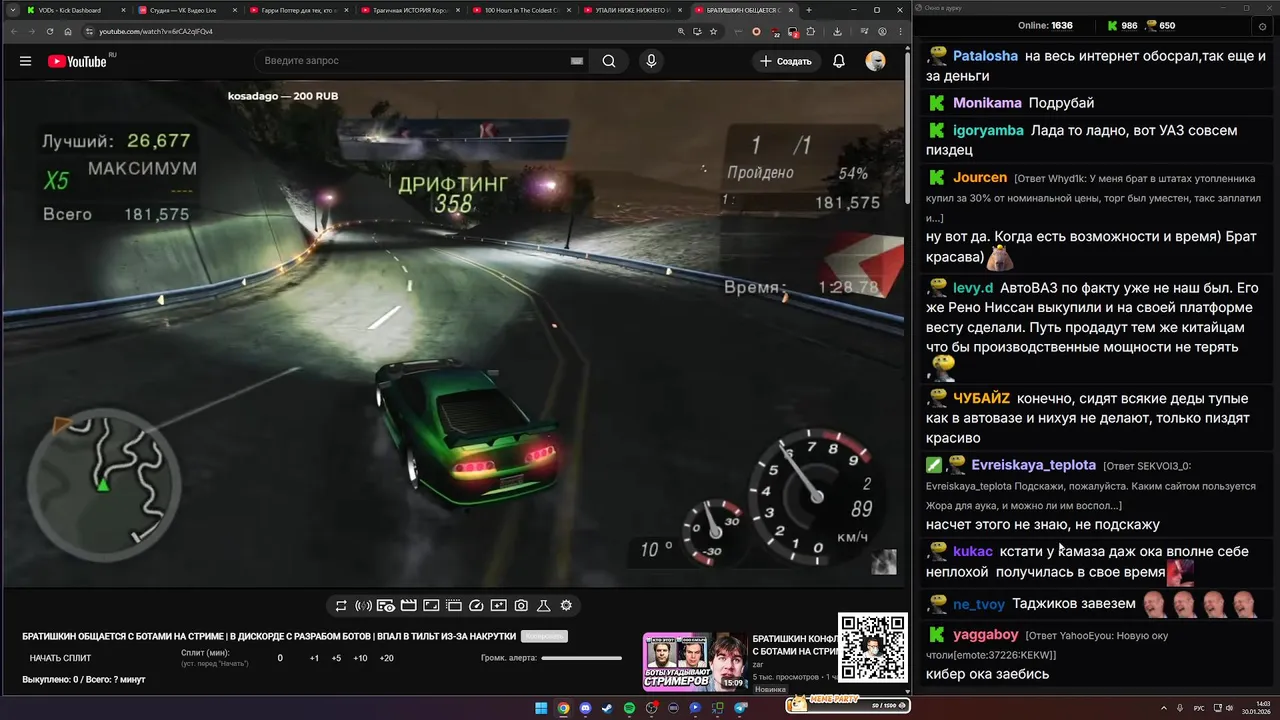Expand the browser tab search chevron
Screen dimensions: 1280x720
[x=11, y=10]
